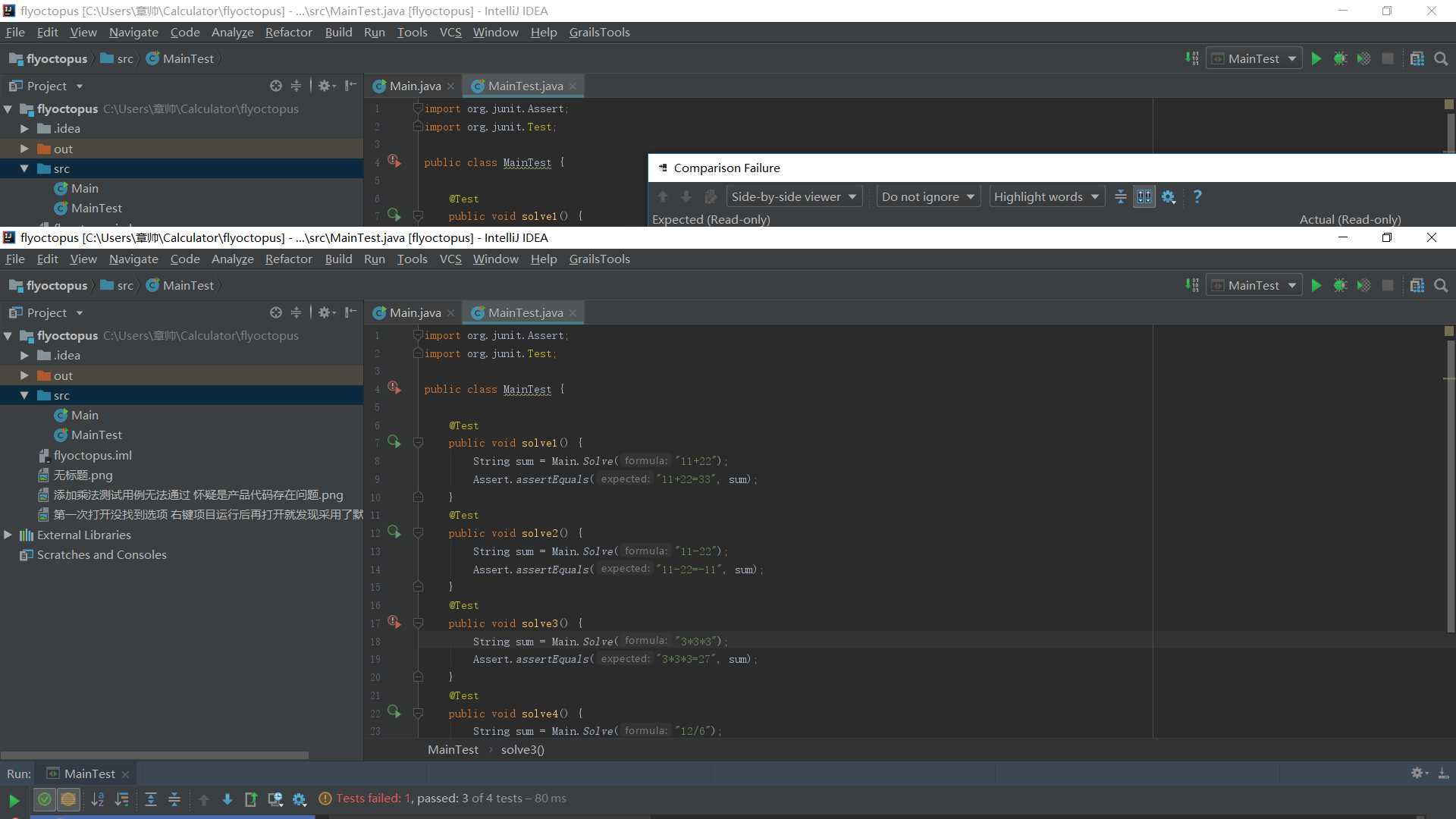1456x819 pixels.
Task: Click flyoctopus breadcrumb in lower navigation bar
Action: pyautogui.click(x=49, y=286)
